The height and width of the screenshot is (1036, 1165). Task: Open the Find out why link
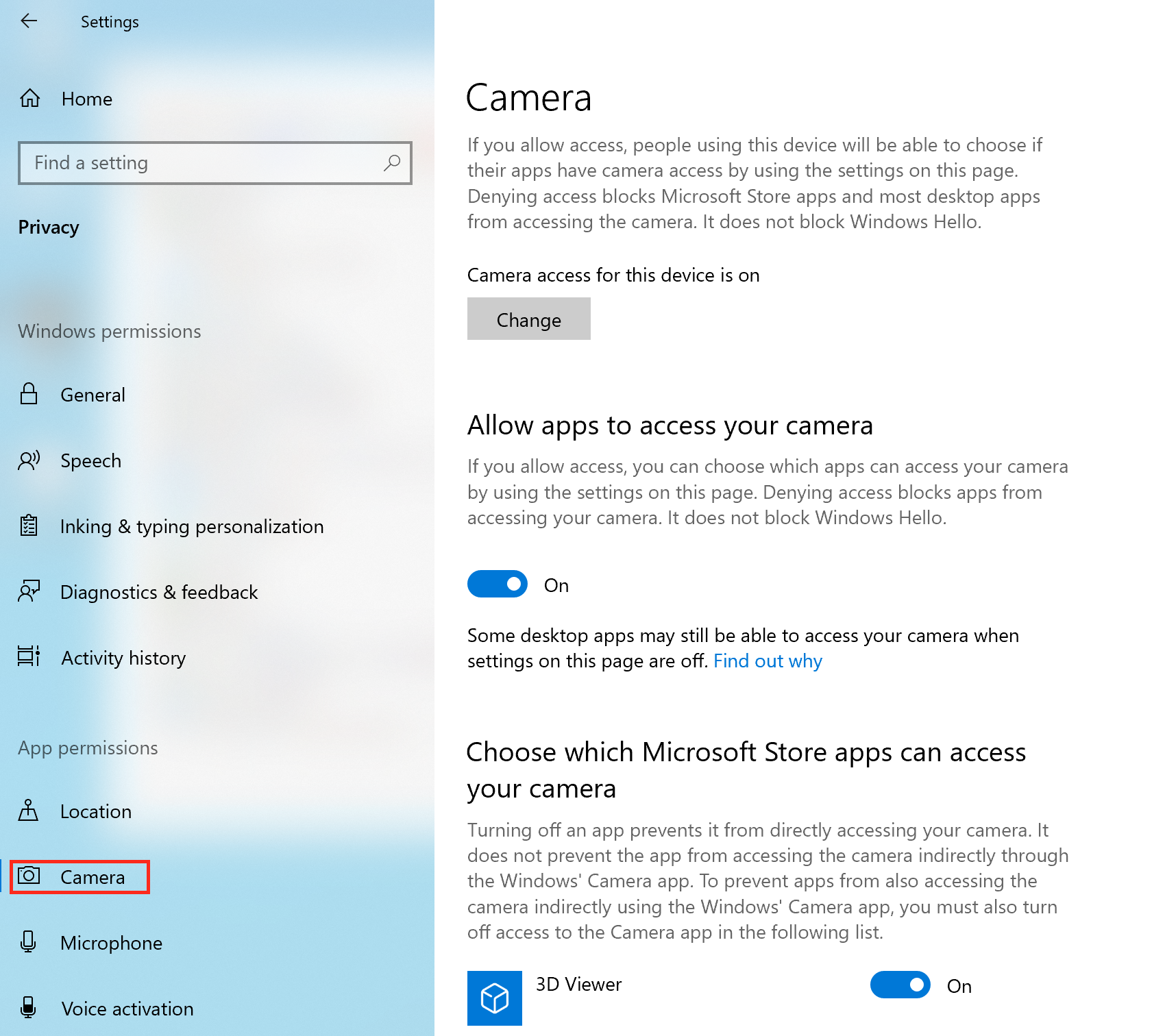[768, 661]
